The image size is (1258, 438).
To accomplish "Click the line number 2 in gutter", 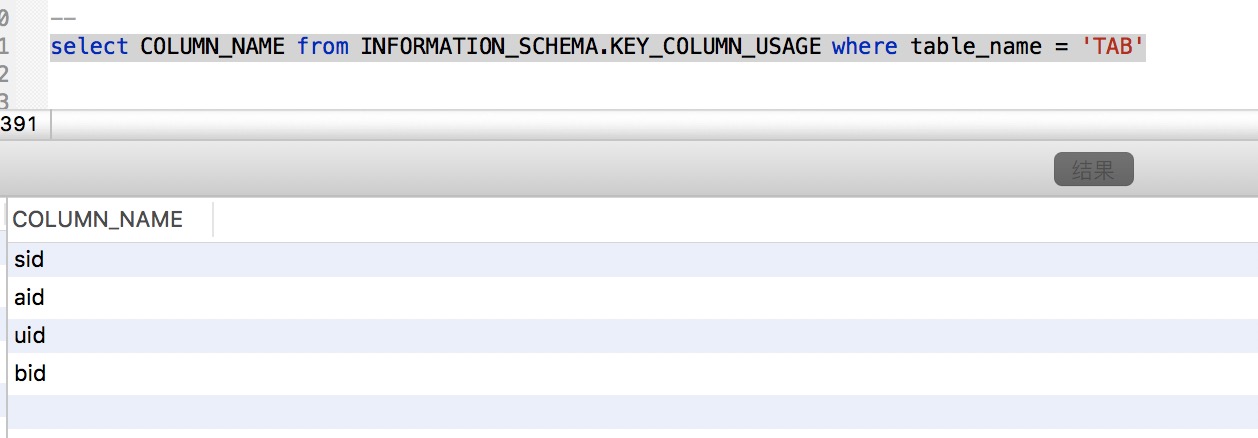I will click(x=4, y=74).
